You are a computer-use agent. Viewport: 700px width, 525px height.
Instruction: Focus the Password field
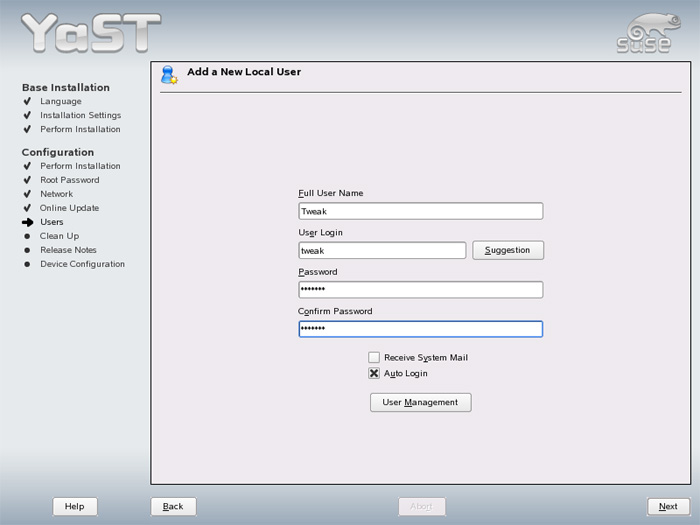(x=421, y=290)
